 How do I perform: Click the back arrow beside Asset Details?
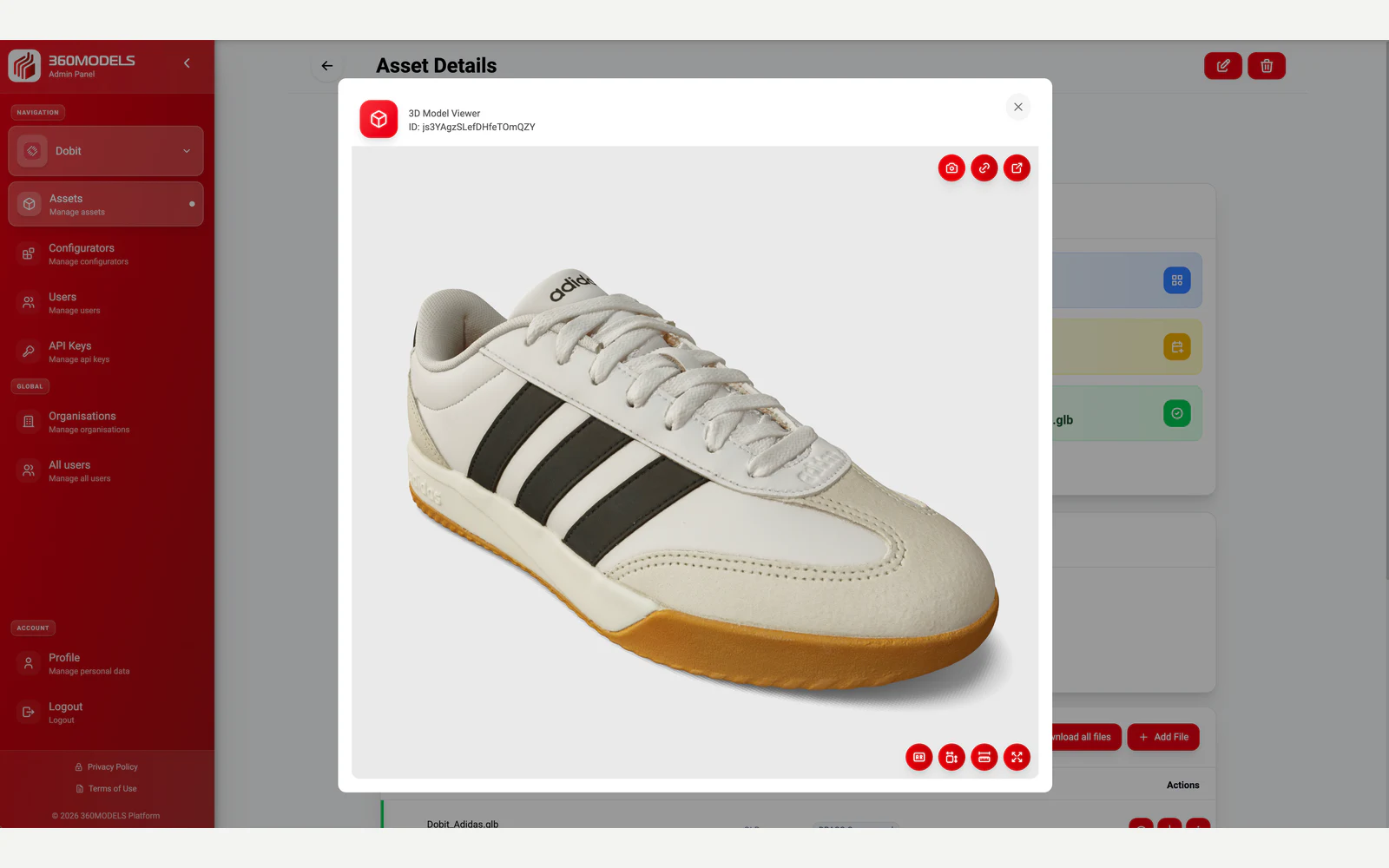tap(326, 66)
